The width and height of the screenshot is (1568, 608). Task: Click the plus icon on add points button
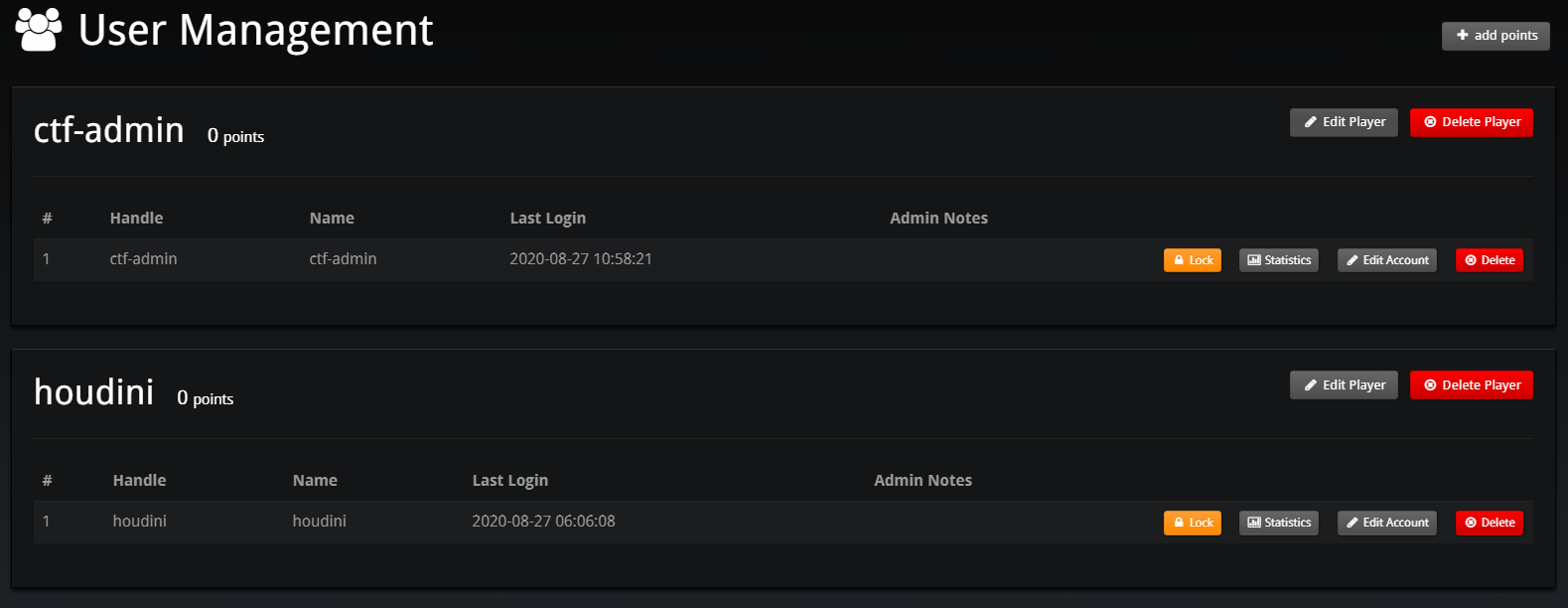click(1462, 35)
